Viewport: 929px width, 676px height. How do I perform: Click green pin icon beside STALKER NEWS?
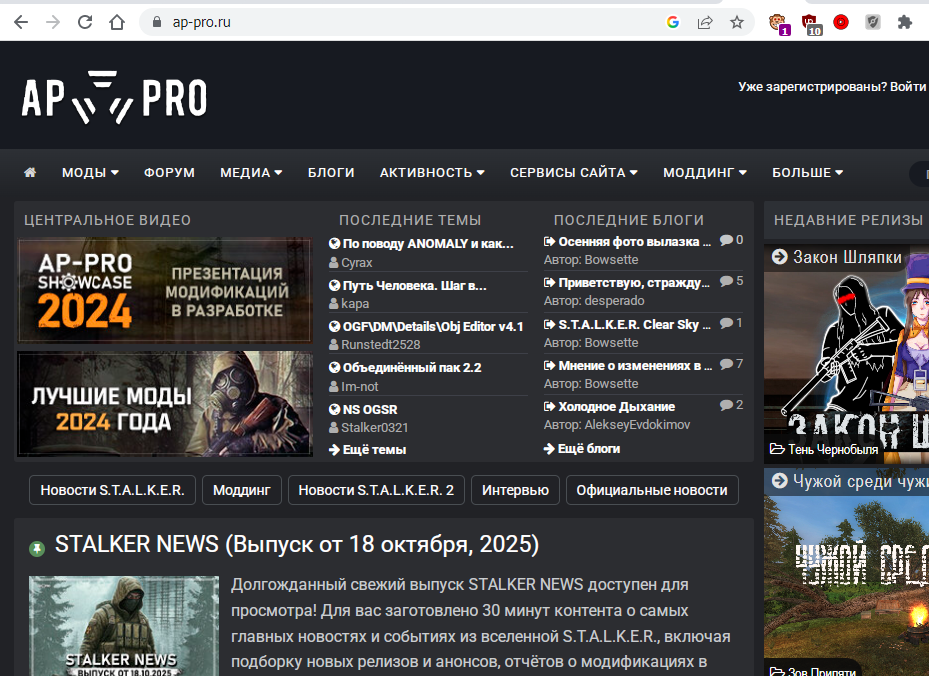[37, 549]
